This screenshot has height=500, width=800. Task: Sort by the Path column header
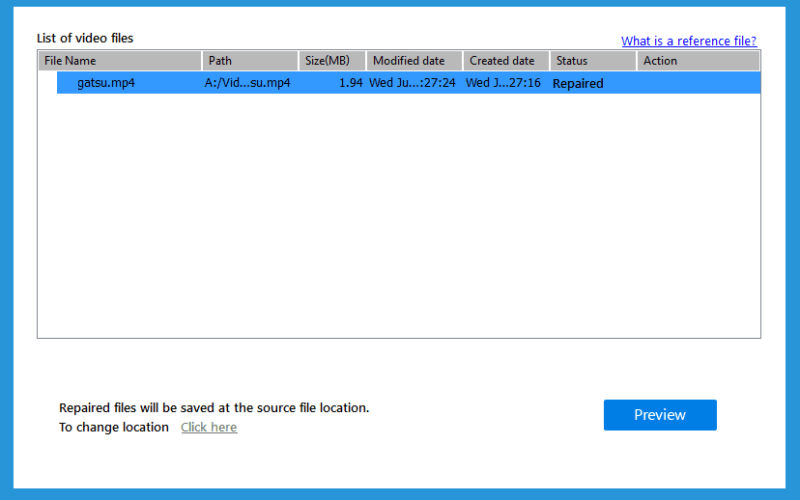tap(250, 61)
